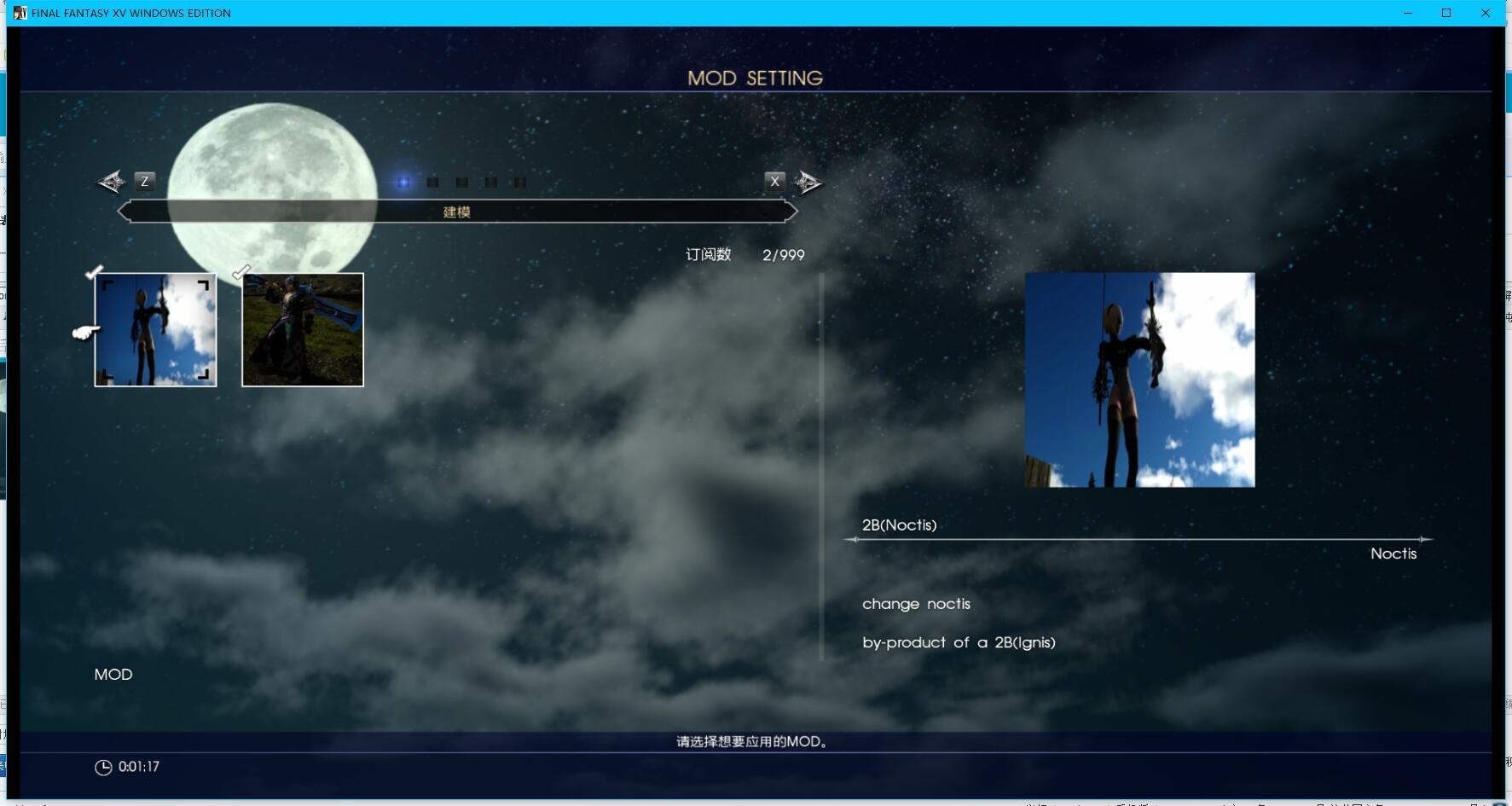Click the 'change noctis' description text
The width and height of the screenshot is (1512, 806).
pos(916,604)
